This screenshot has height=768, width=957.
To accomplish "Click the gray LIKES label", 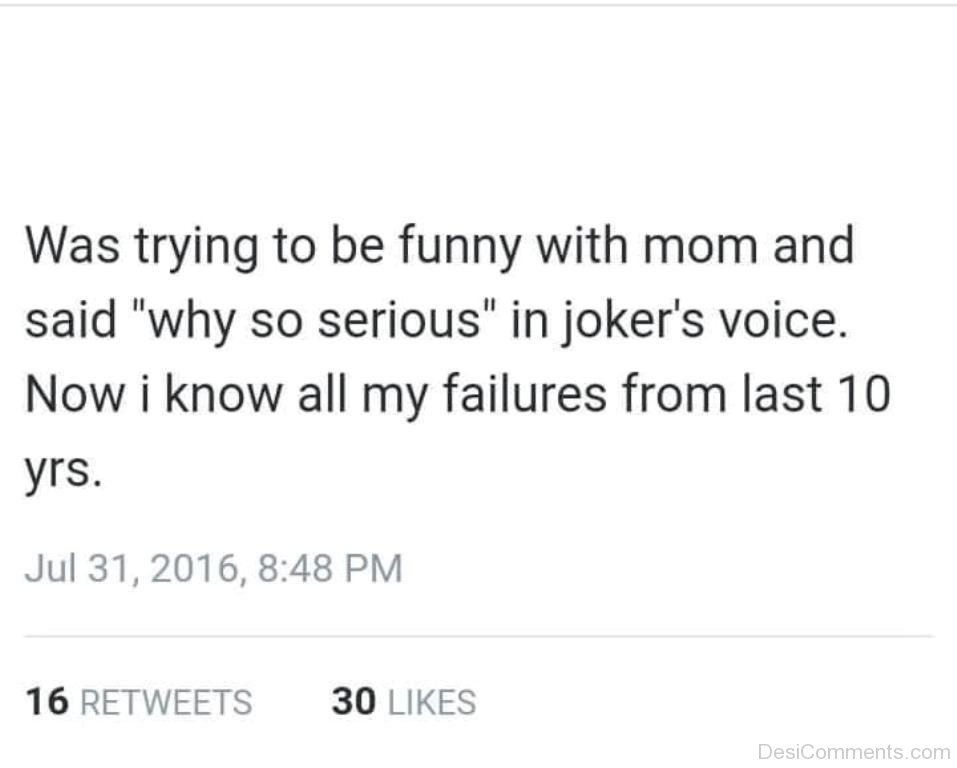I will [431, 702].
